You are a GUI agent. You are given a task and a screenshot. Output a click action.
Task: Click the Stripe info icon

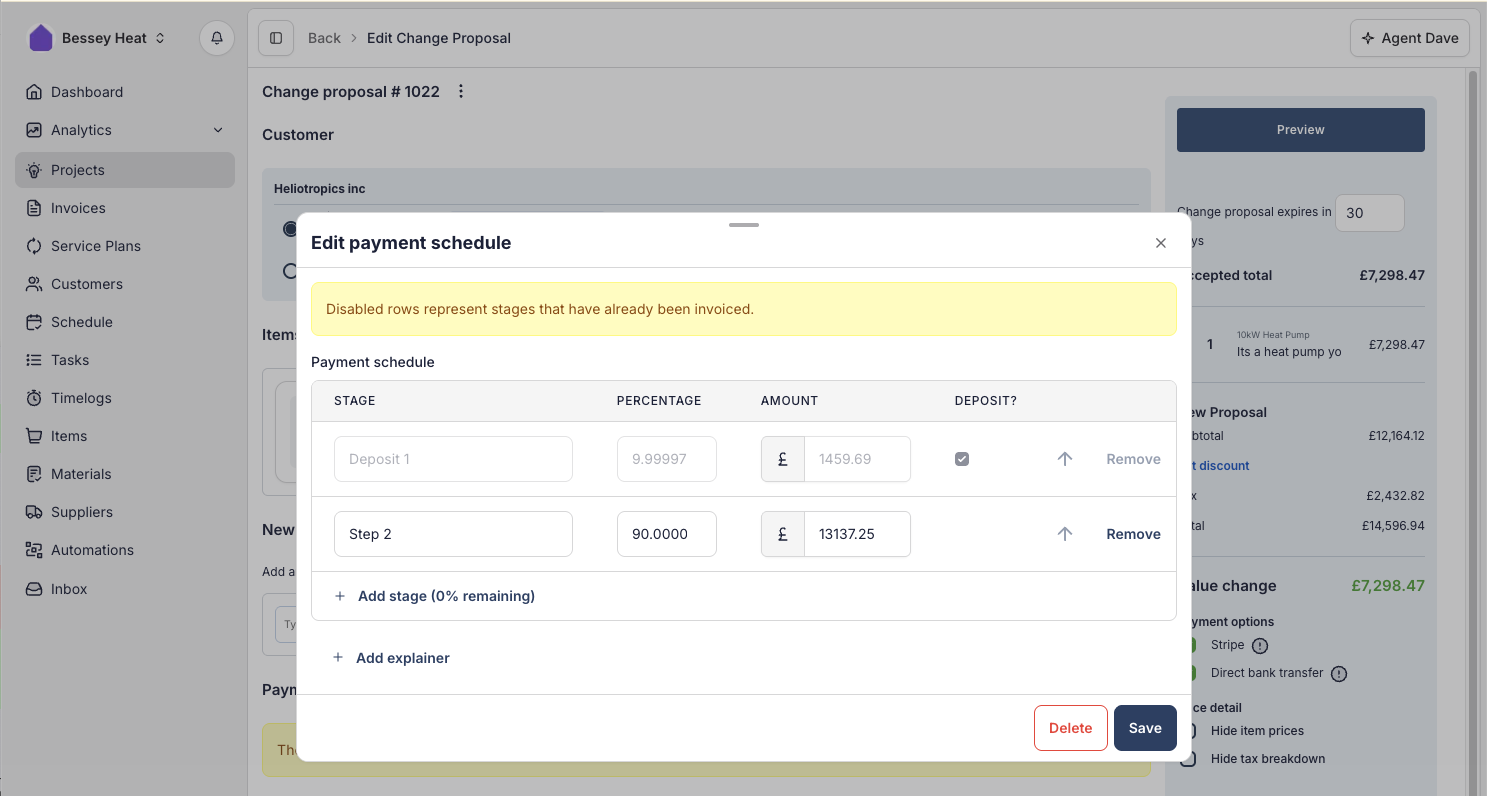click(1260, 645)
